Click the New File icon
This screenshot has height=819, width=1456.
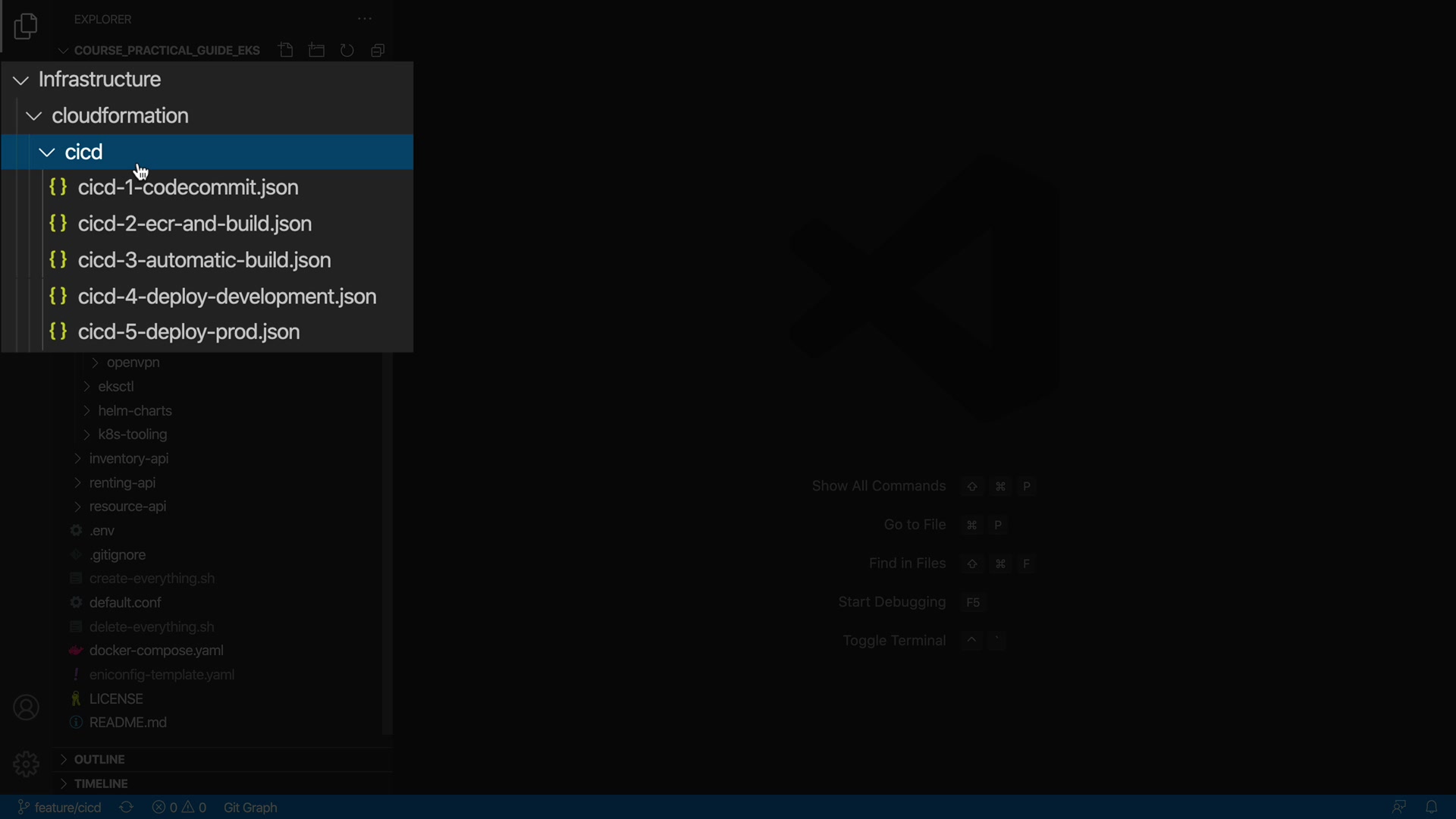[286, 51]
